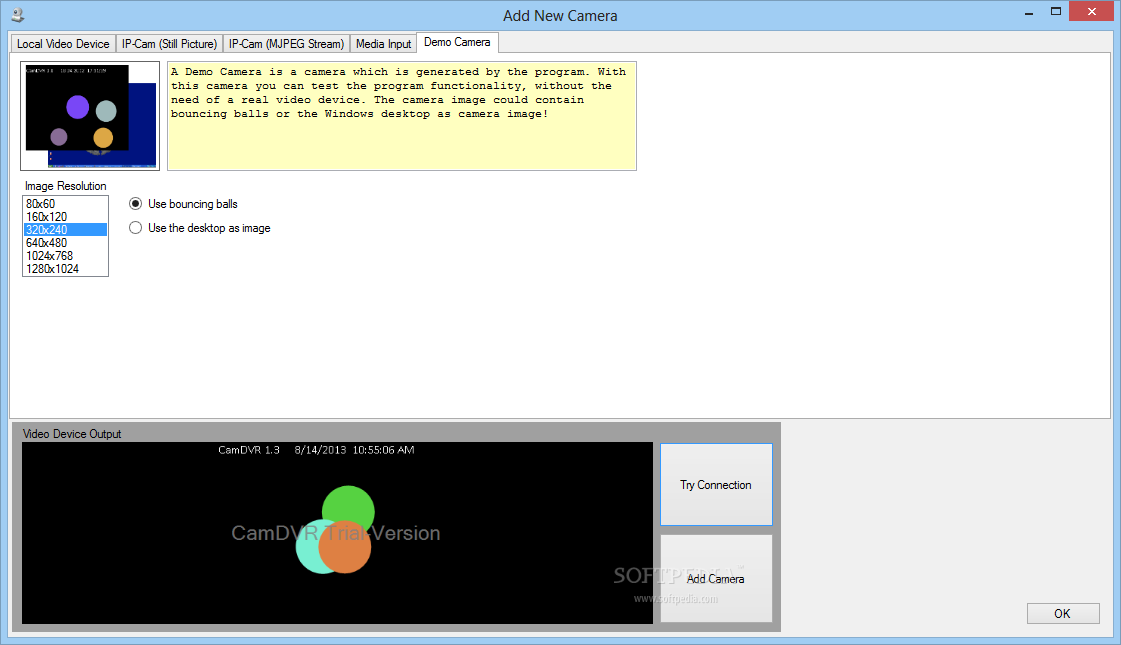Click the Add Camera button
The image size is (1121, 645).
[716, 578]
